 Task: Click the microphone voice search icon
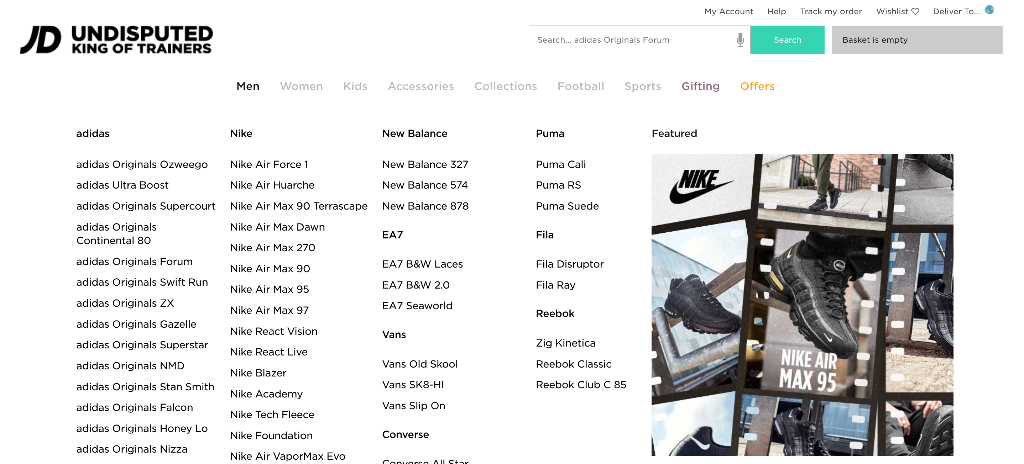tap(740, 40)
